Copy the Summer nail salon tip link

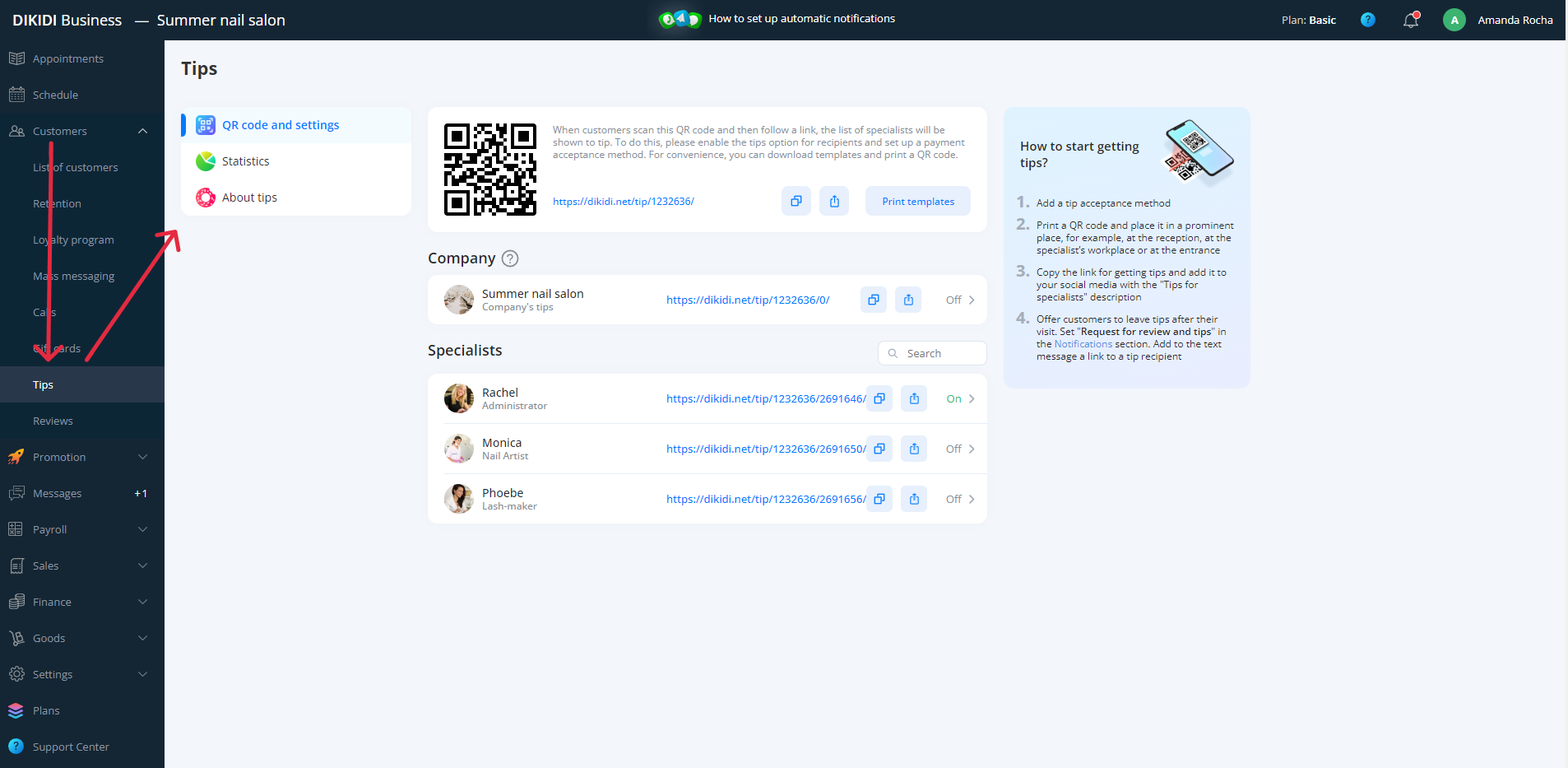click(x=874, y=300)
